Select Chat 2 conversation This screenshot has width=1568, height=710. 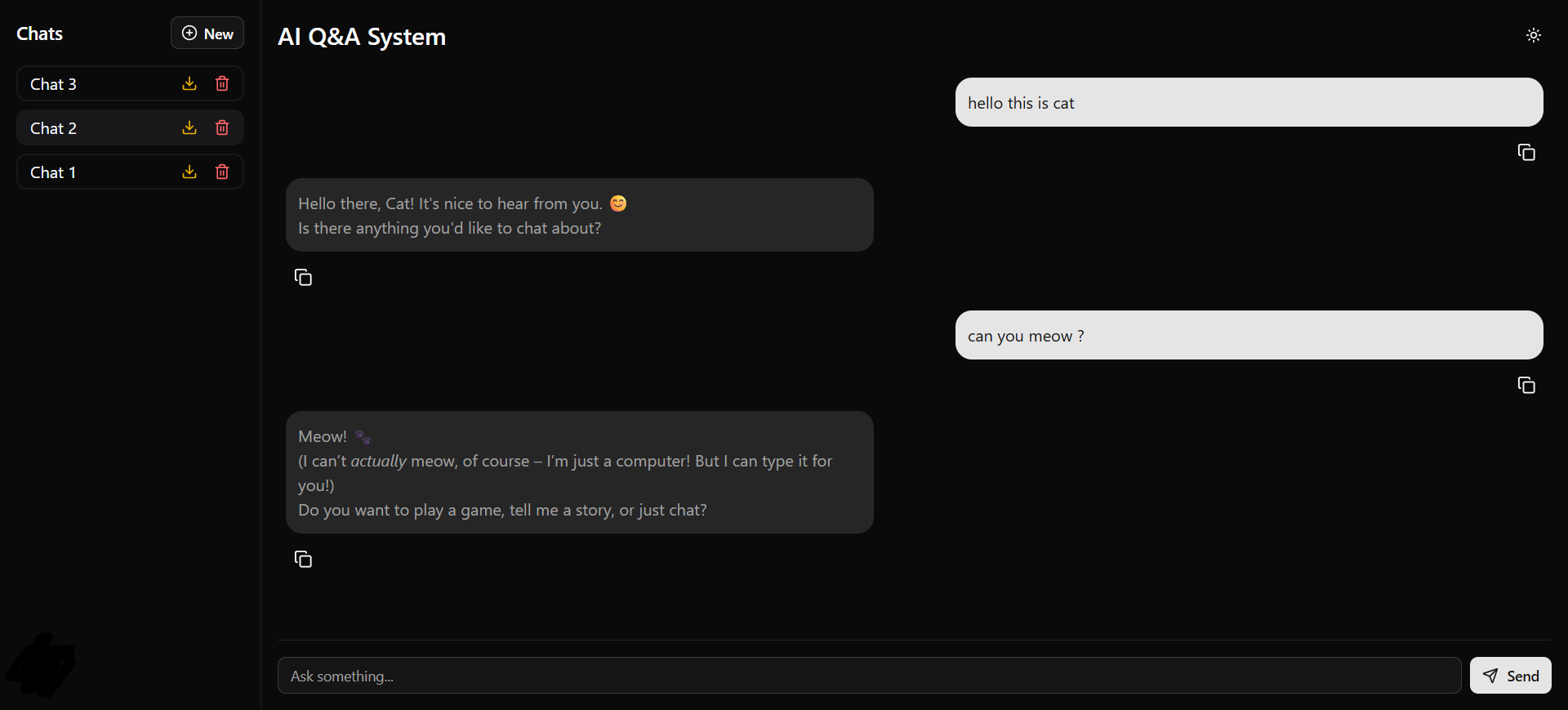(x=90, y=128)
